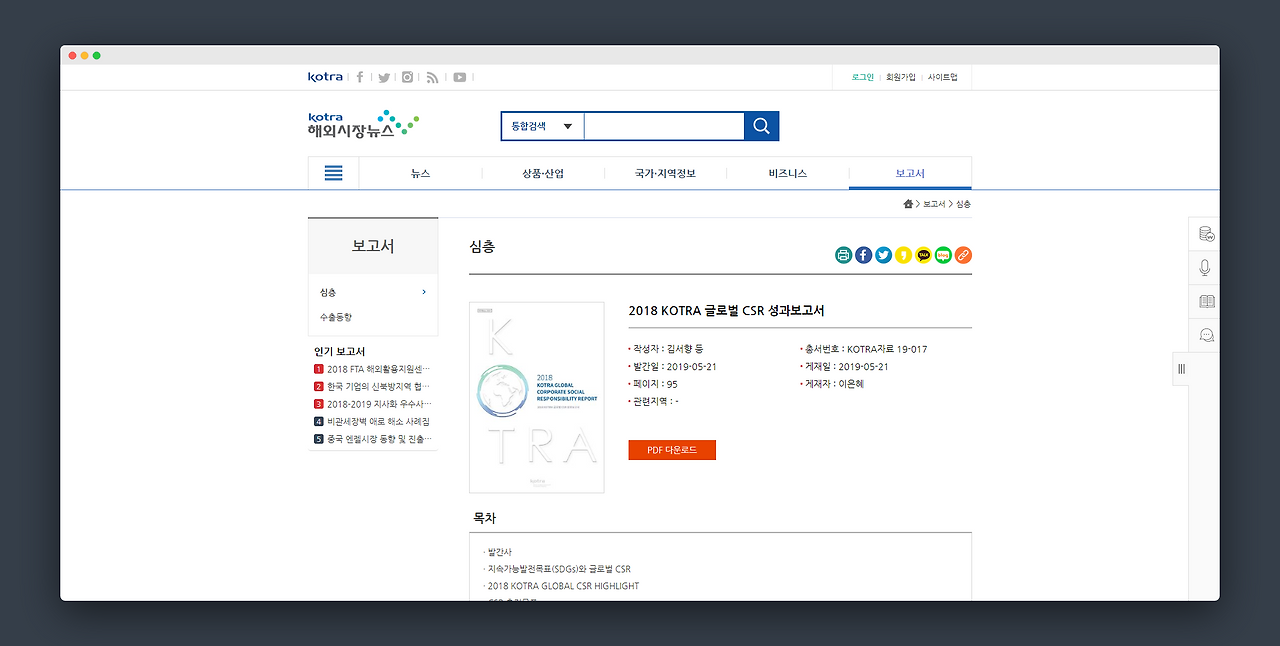Open the hamburger all-menu icon
The image size is (1280, 646).
334,173
